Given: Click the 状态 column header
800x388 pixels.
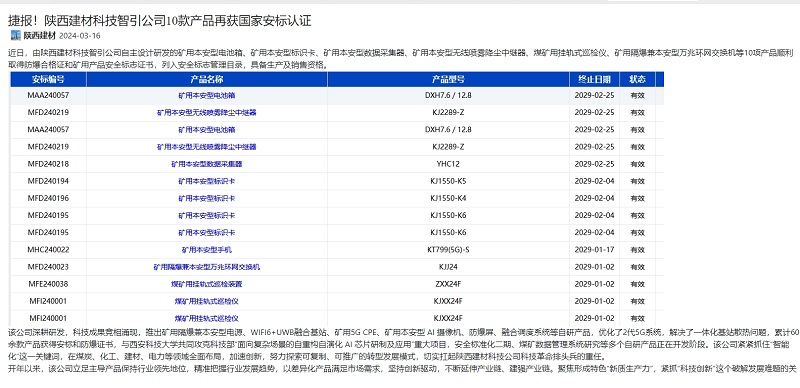Looking at the screenshot, I should click(637, 79).
